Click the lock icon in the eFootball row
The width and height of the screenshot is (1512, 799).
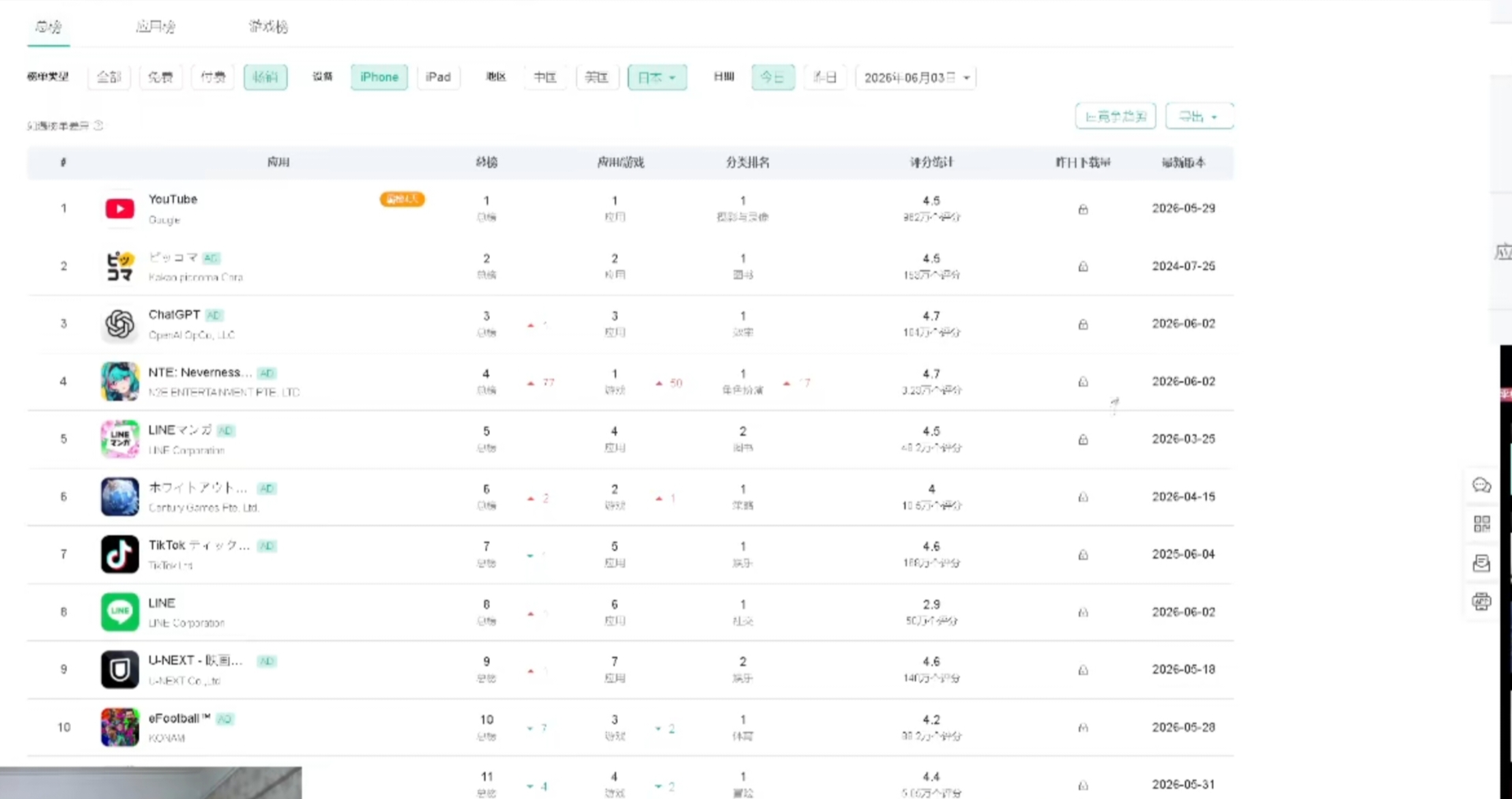(x=1083, y=728)
